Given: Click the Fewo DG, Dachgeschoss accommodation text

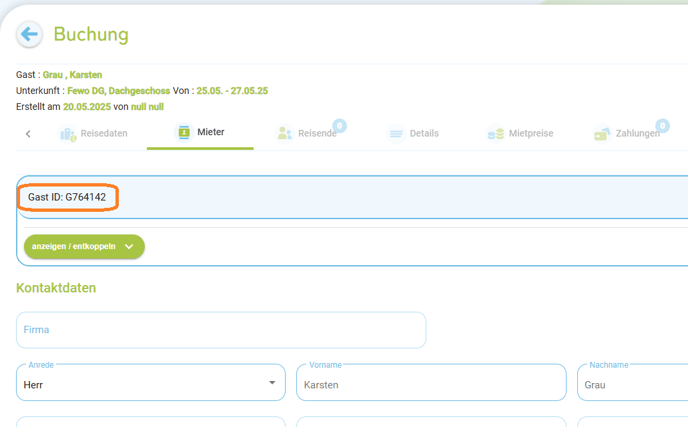Looking at the screenshot, I should (x=118, y=91).
